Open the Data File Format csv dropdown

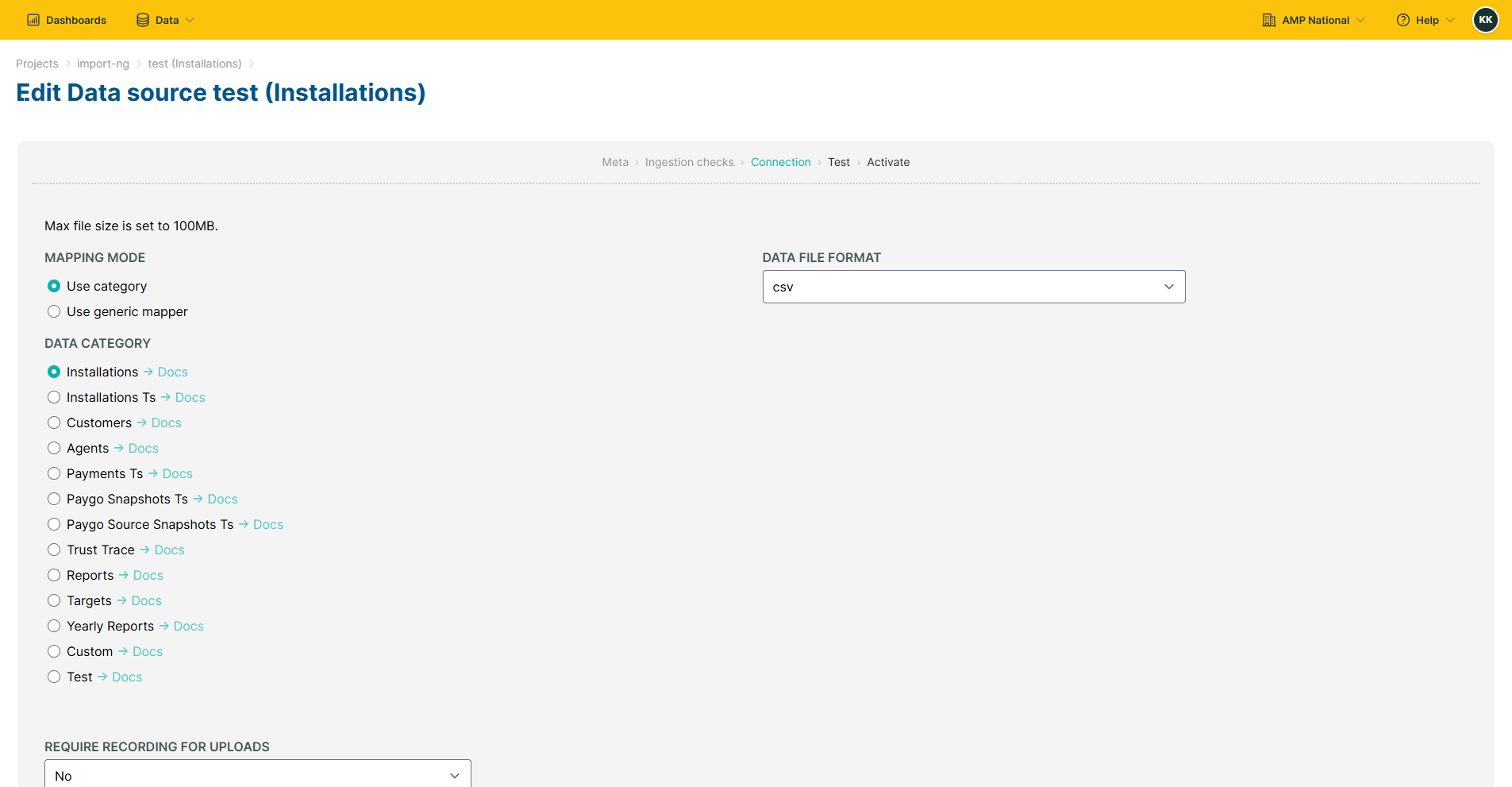[x=974, y=287]
